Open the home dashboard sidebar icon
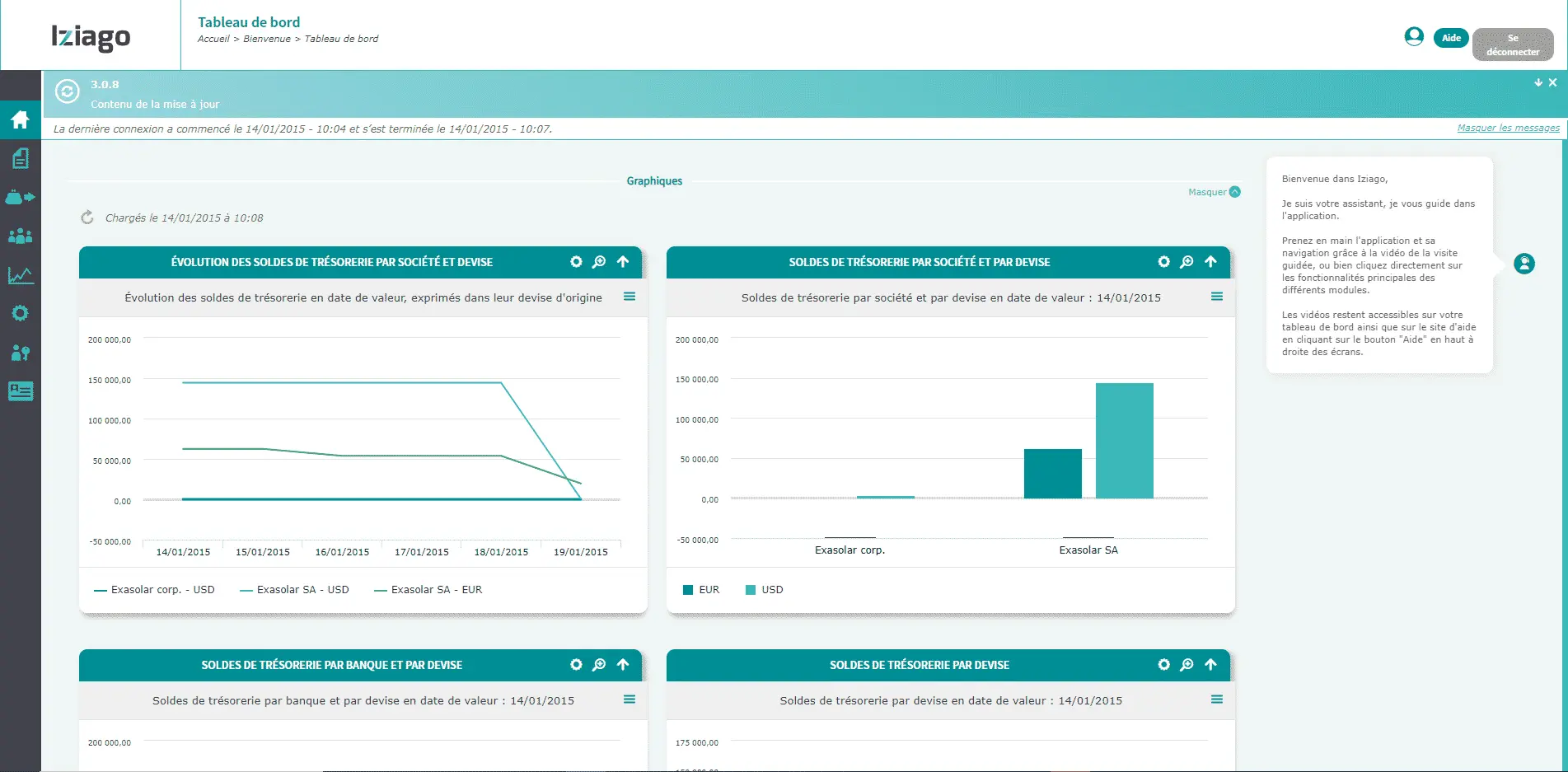 (20, 119)
